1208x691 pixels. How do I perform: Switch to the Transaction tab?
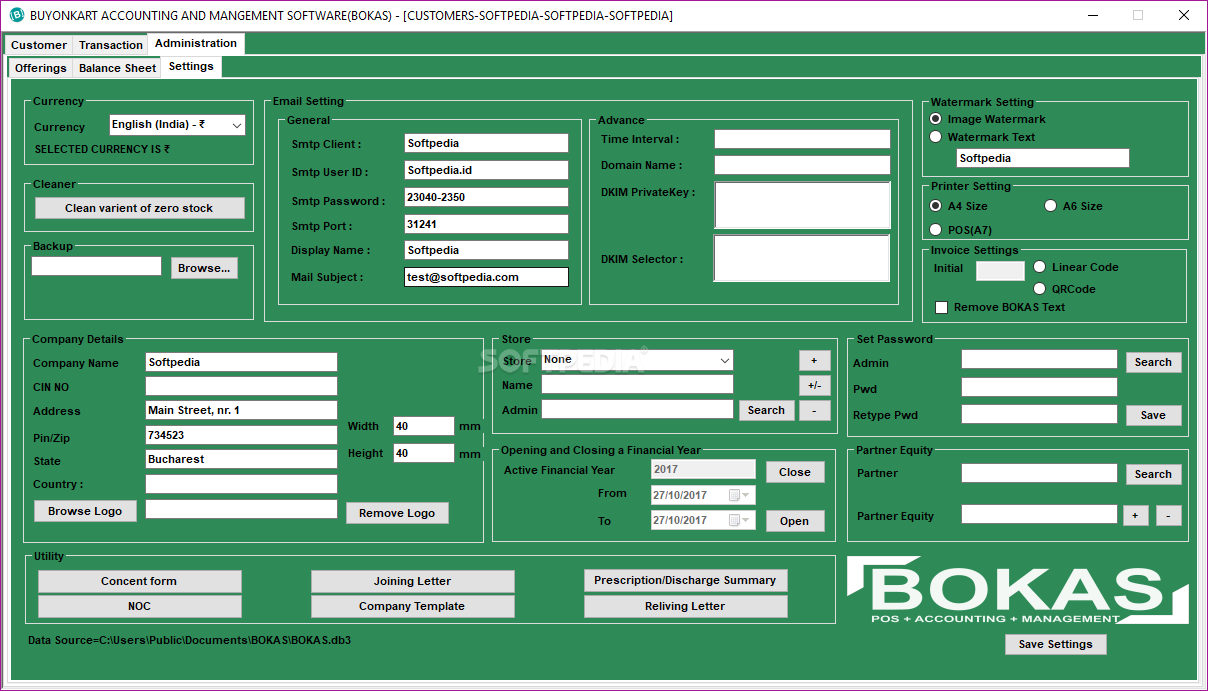tap(111, 45)
